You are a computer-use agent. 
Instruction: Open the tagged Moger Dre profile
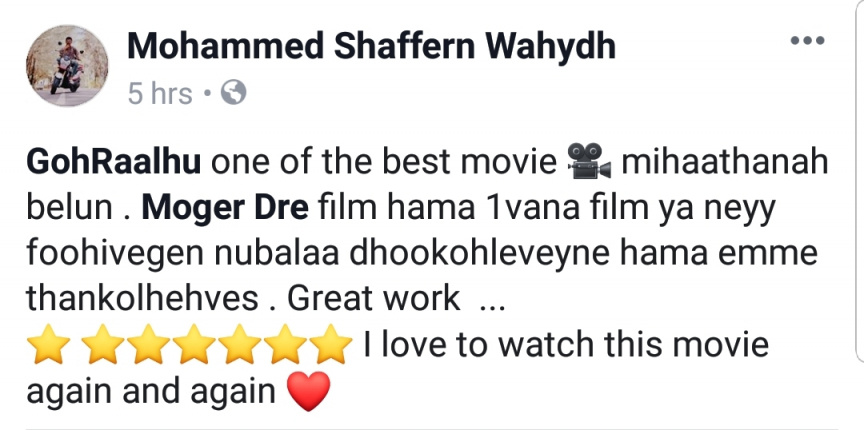point(225,208)
